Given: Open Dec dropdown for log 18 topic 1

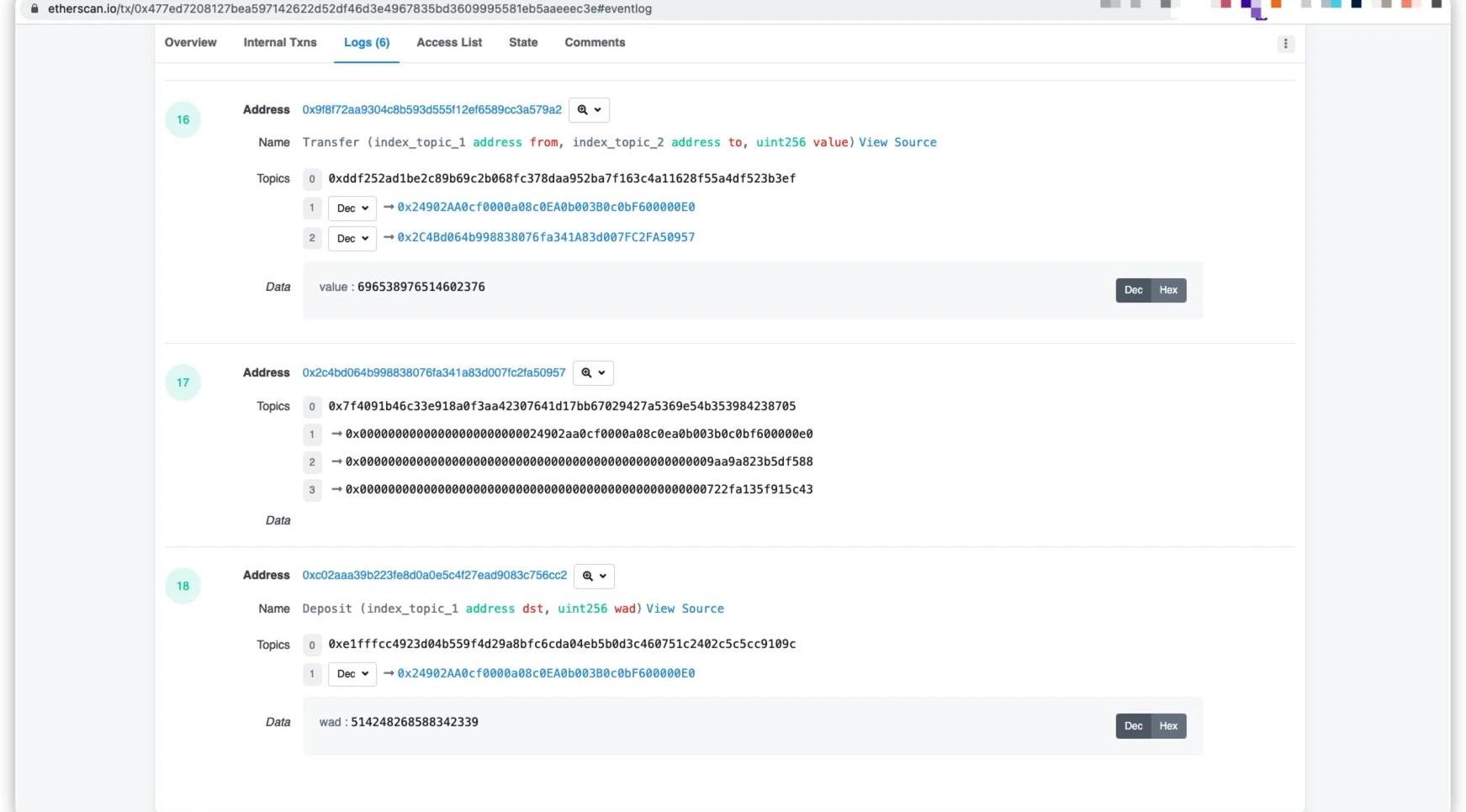Looking at the screenshot, I should pyautogui.click(x=352, y=674).
